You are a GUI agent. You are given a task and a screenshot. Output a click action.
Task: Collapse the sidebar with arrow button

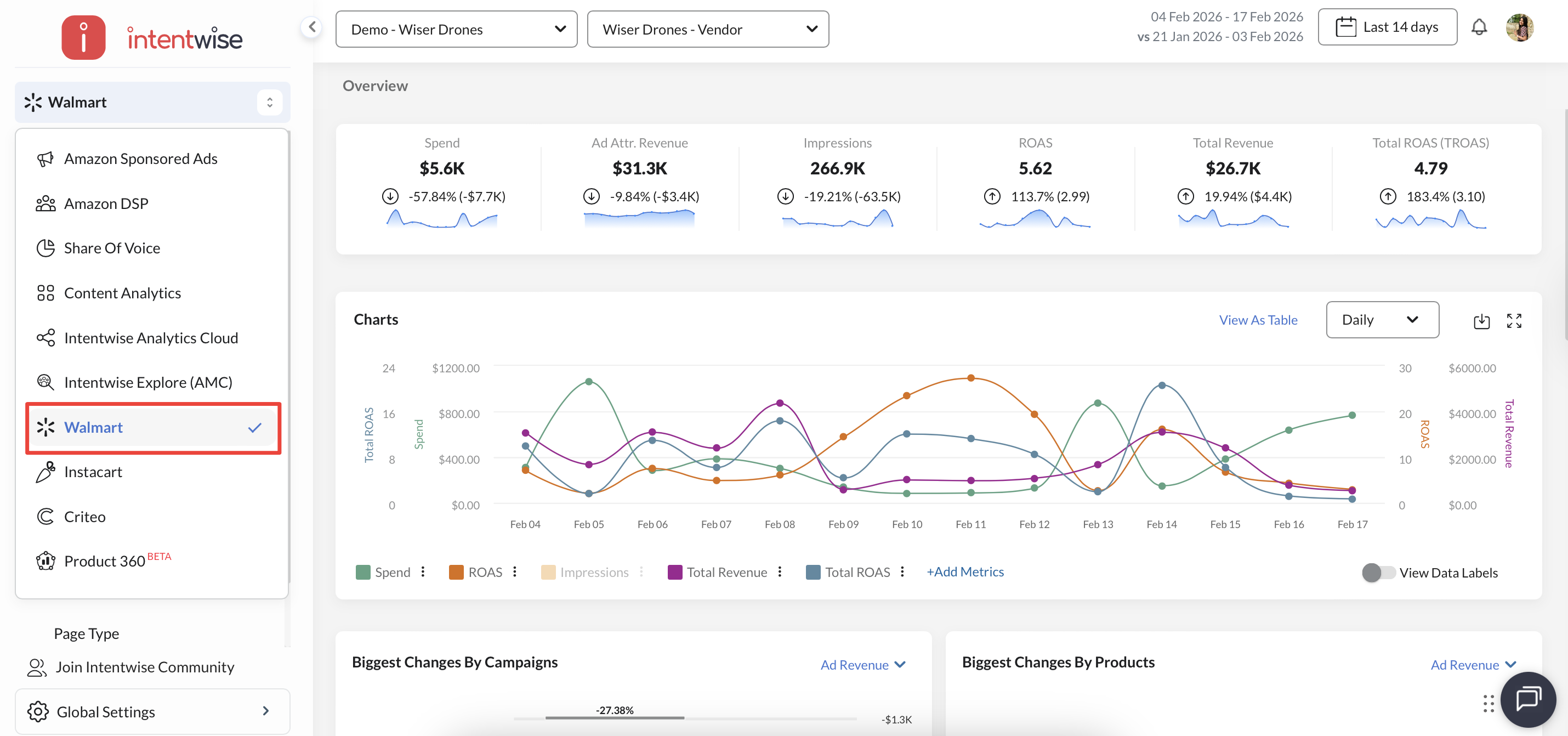(x=311, y=27)
